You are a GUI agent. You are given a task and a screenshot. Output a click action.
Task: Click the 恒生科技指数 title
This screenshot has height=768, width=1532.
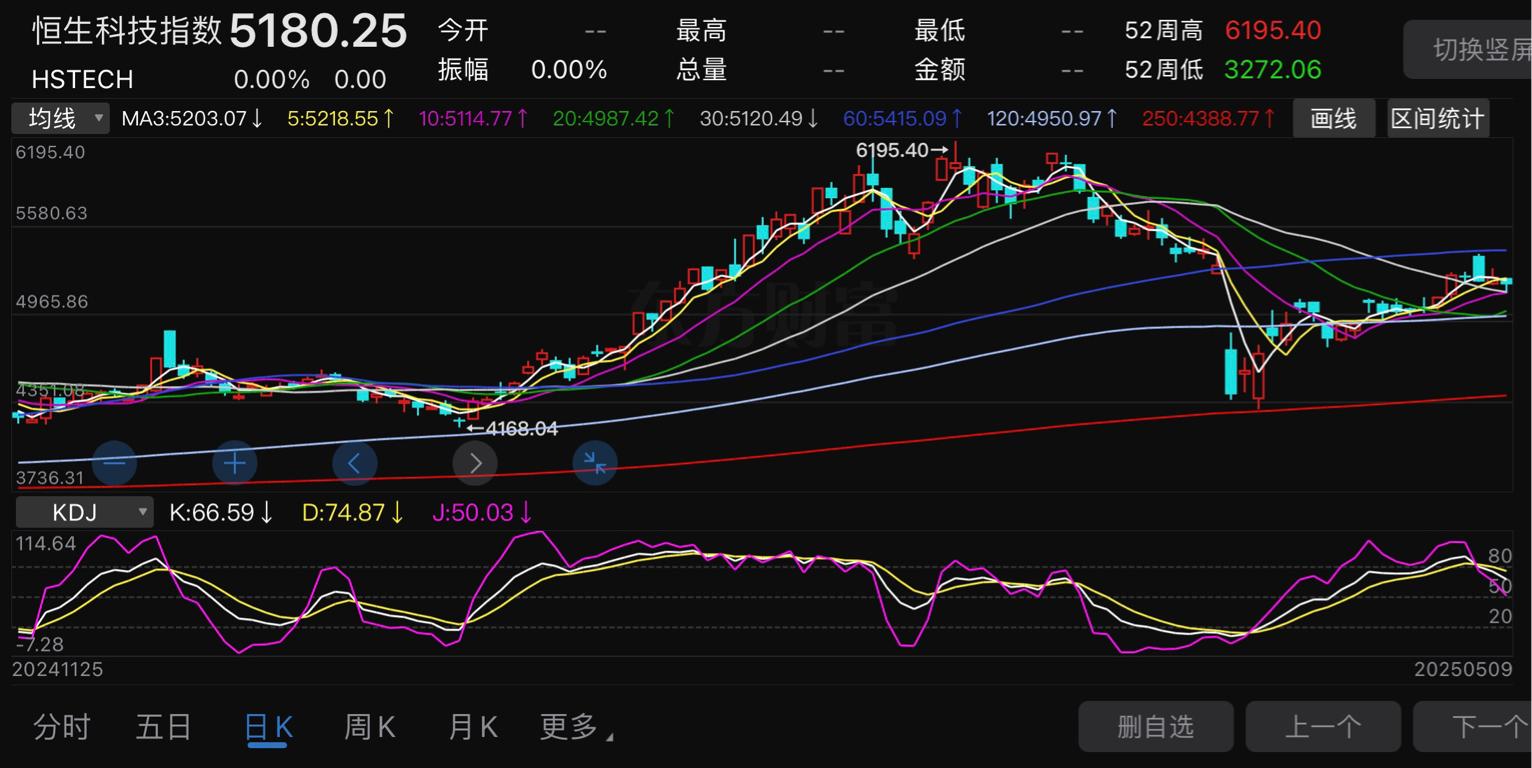click(127, 30)
